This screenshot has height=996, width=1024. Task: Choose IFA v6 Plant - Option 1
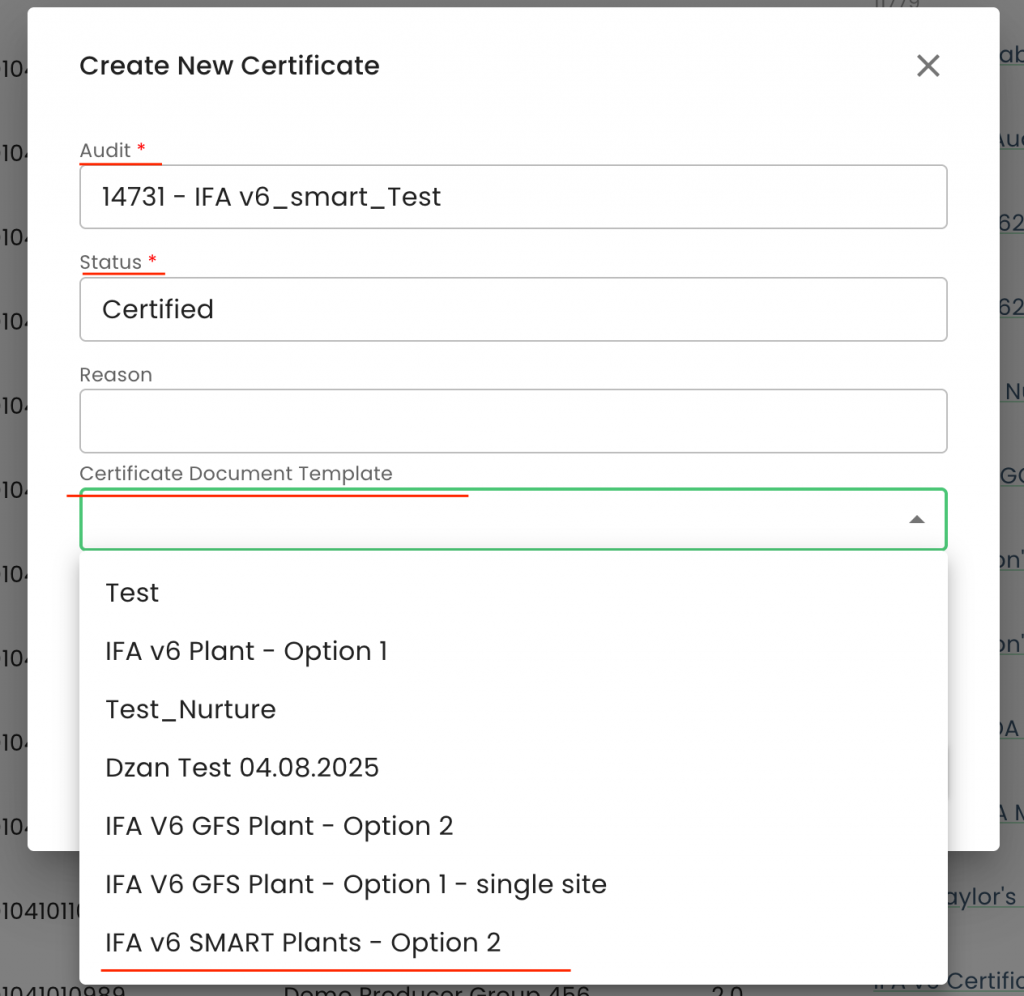(246, 651)
